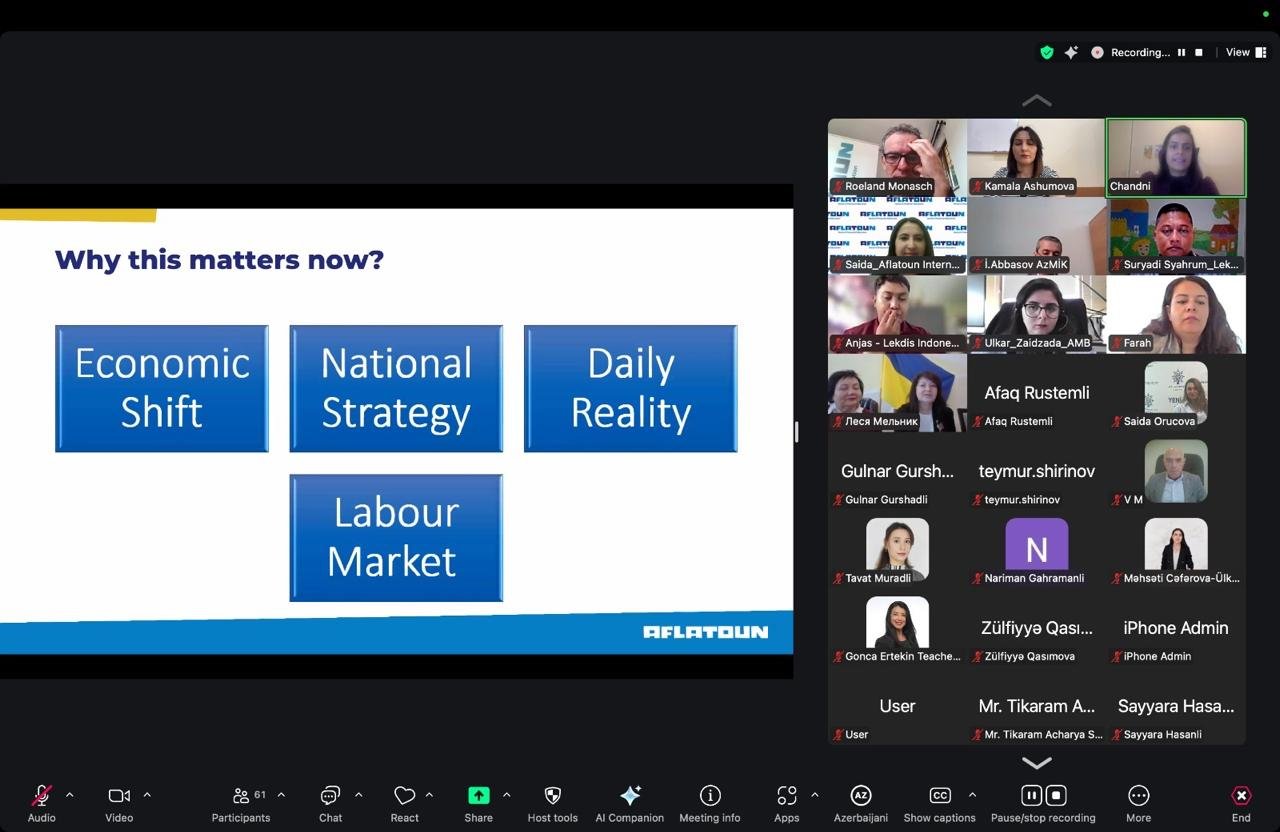Expand the Audio options chevron
The width and height of the screenshot is (1280, 832).
tap(69, 795)
